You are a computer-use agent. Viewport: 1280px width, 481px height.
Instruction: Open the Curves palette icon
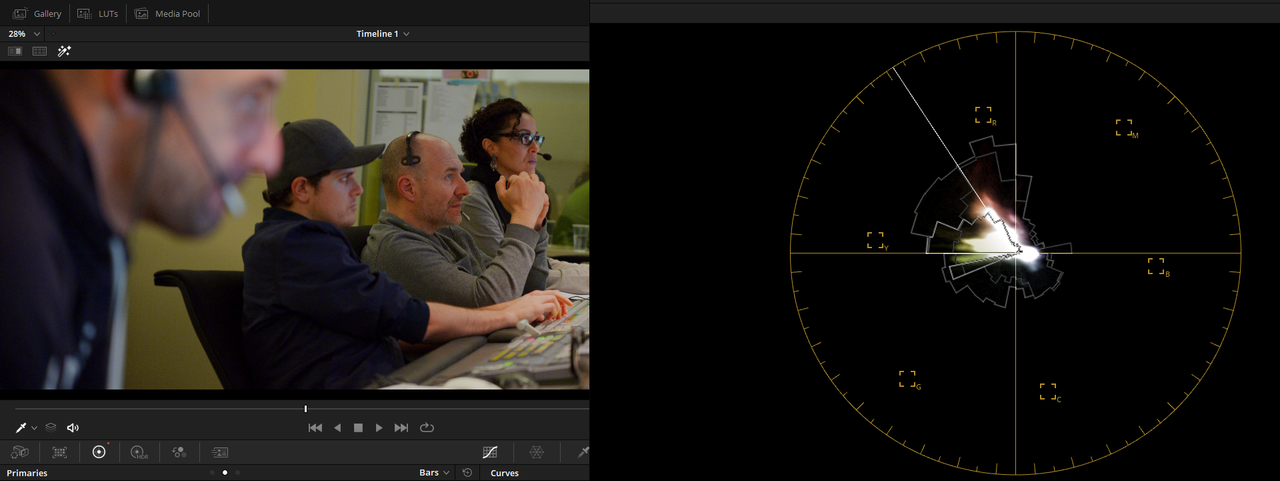click(490, 452)
